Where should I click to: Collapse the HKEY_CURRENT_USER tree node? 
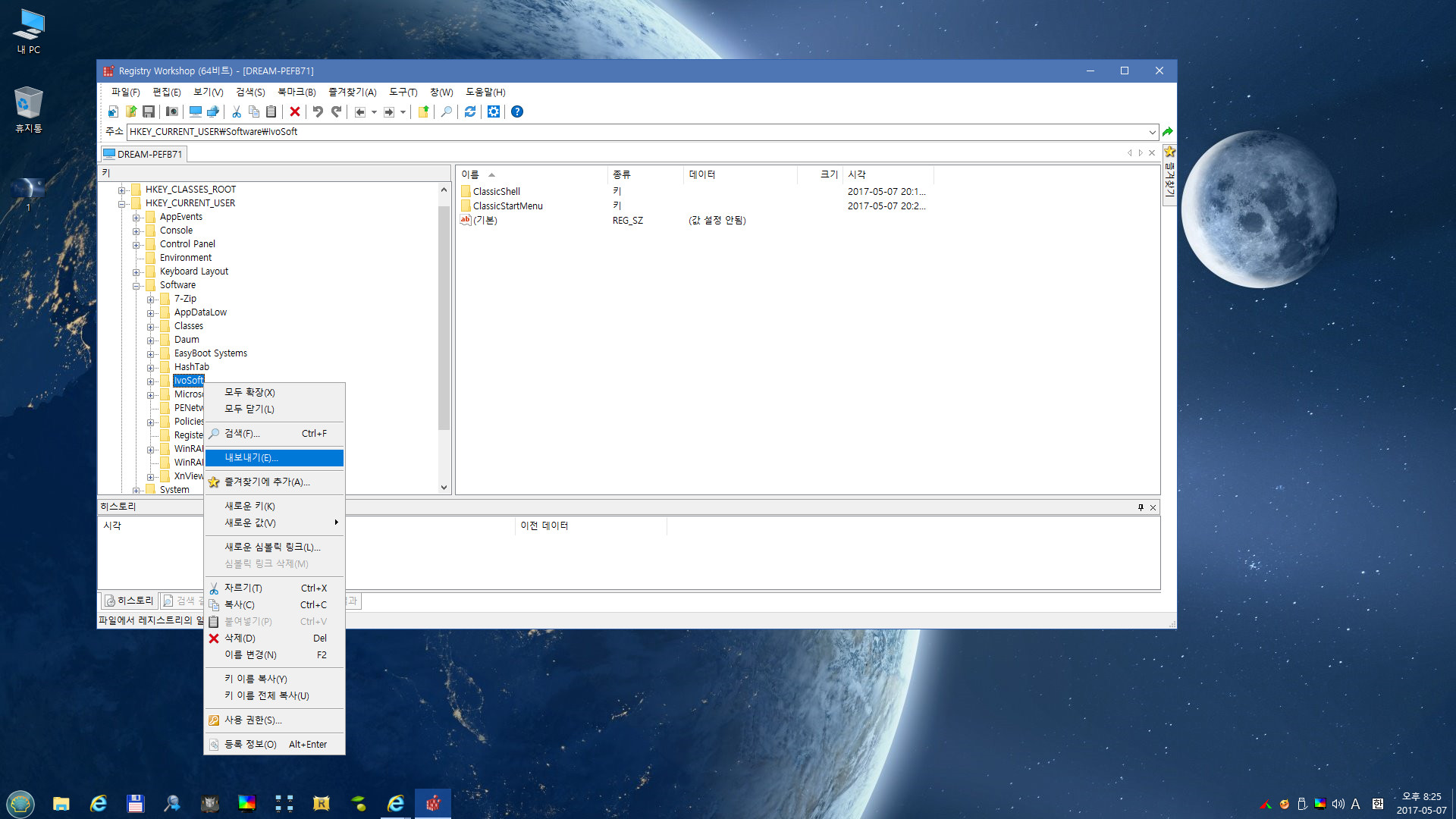pos(121,204)
